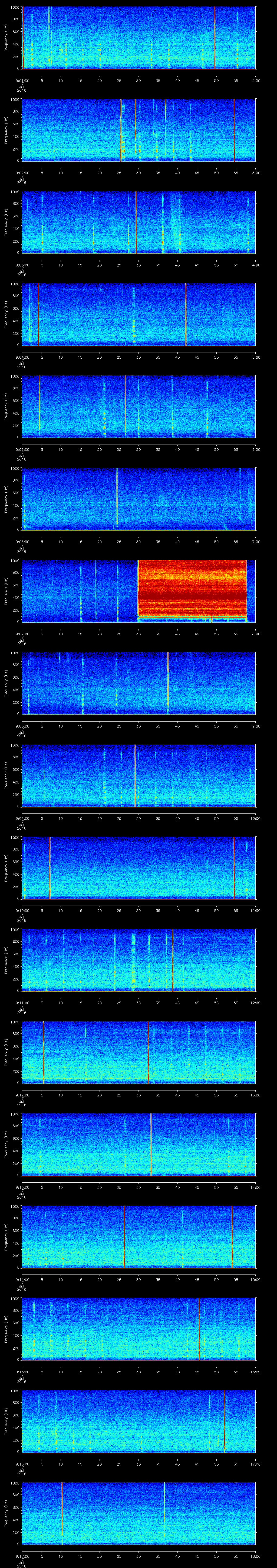The image size is (277, 1568).
Task: Click the 9:17:00 start time label
Action: 22,1556
